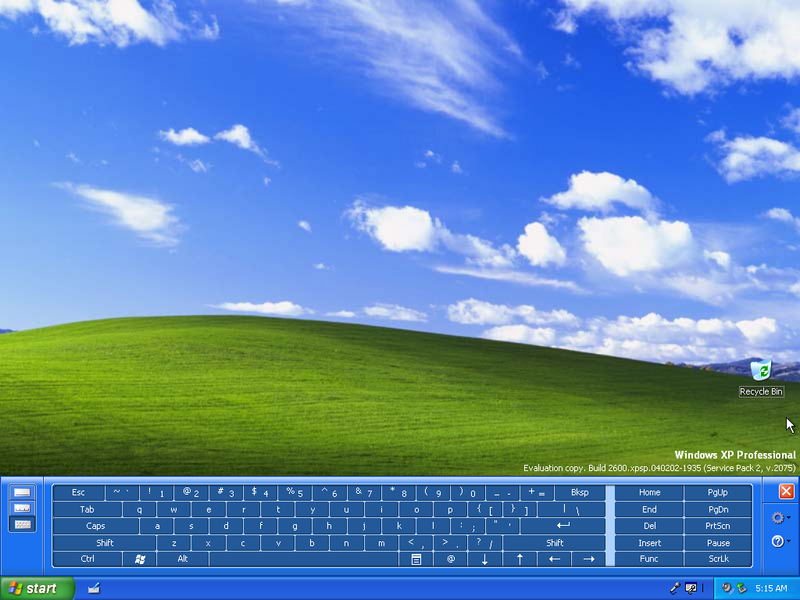Tap the plus and equals key
The image size is (800, 600).
[x=537, y=493]
